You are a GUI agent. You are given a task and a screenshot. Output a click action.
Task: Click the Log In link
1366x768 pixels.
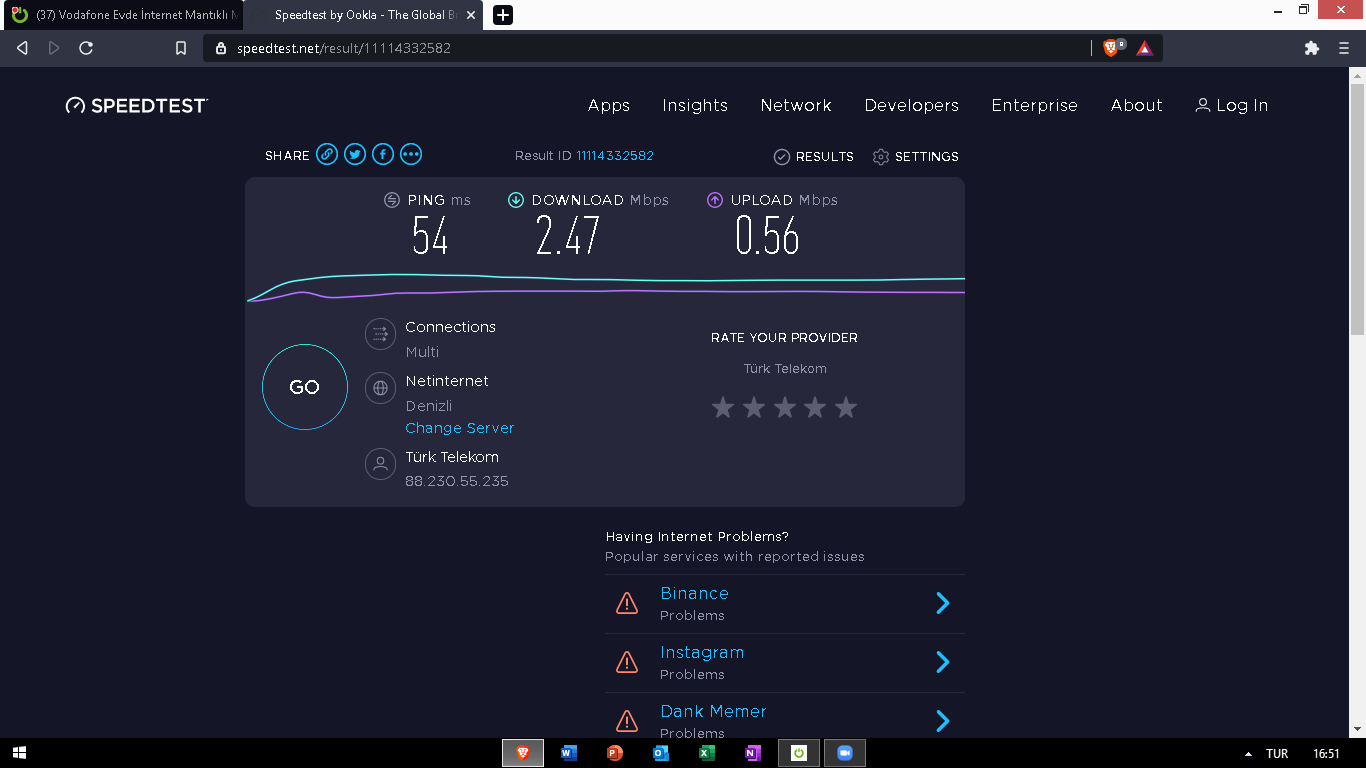click(1232, 105)
